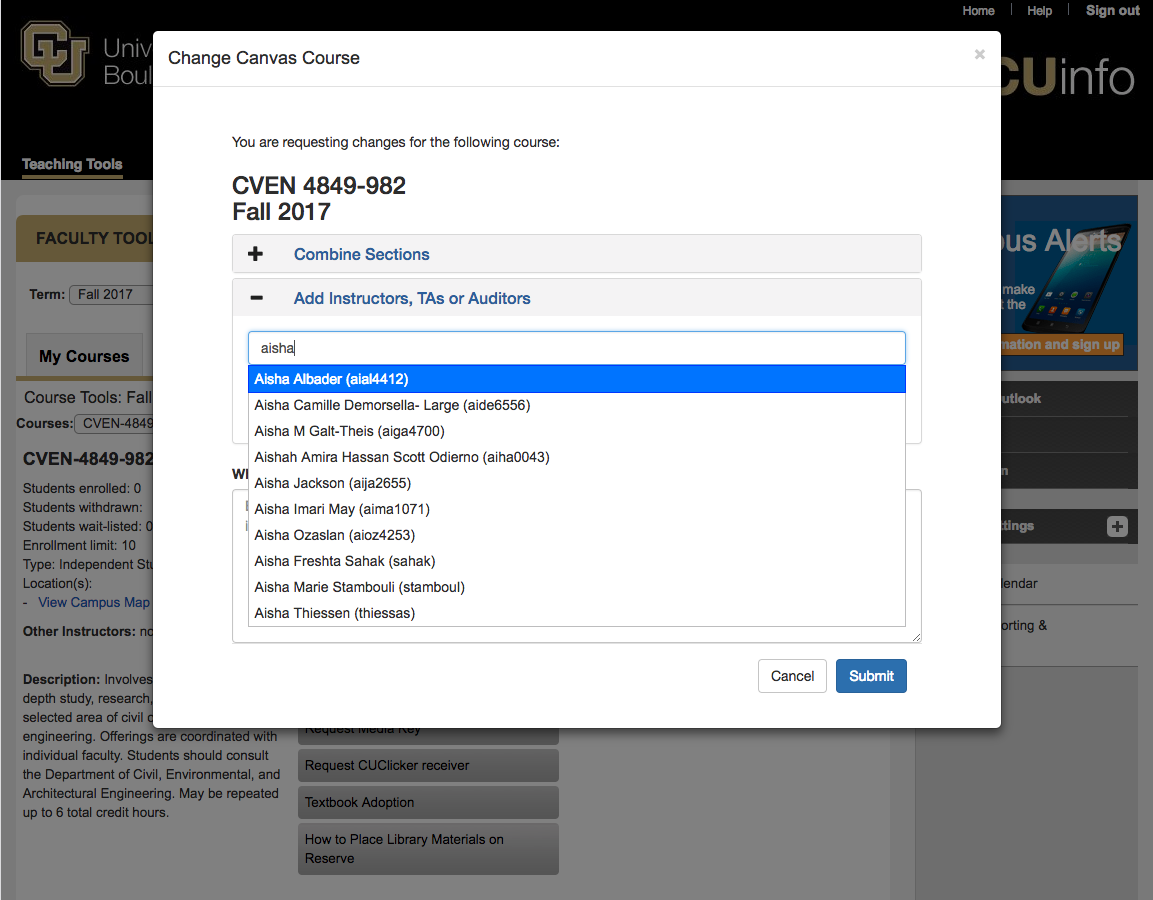Select the My Courses tab
Image resolution: width=1153 pixels, height=900 pixels.
click(84, 357)
